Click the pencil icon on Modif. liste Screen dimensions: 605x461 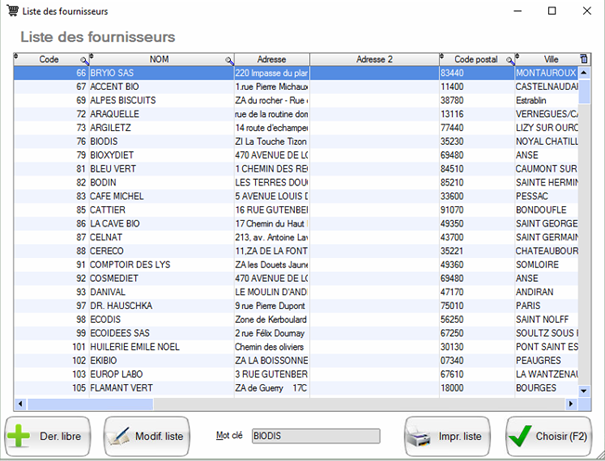click(120, 437)
